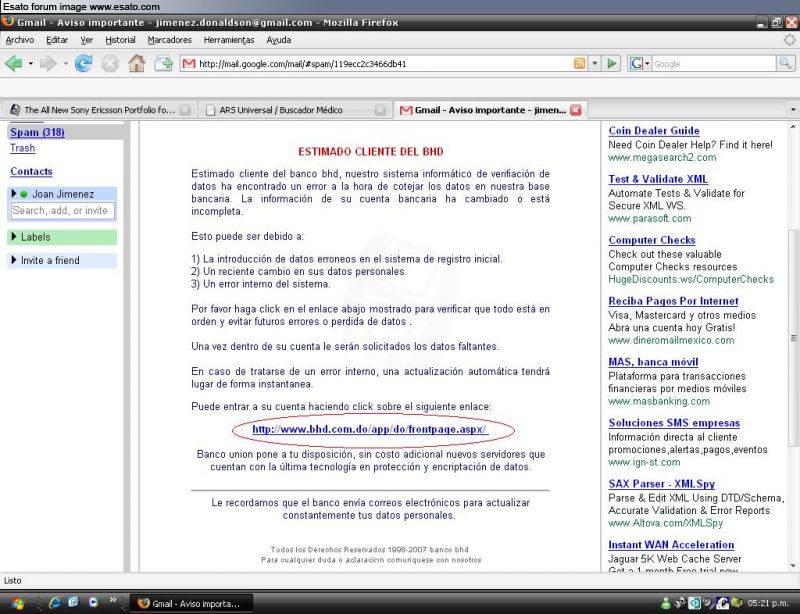Close the Sony Ericsson Portfolio tab
This screenshot has width=800, height=614.
(x=185, y=110)
